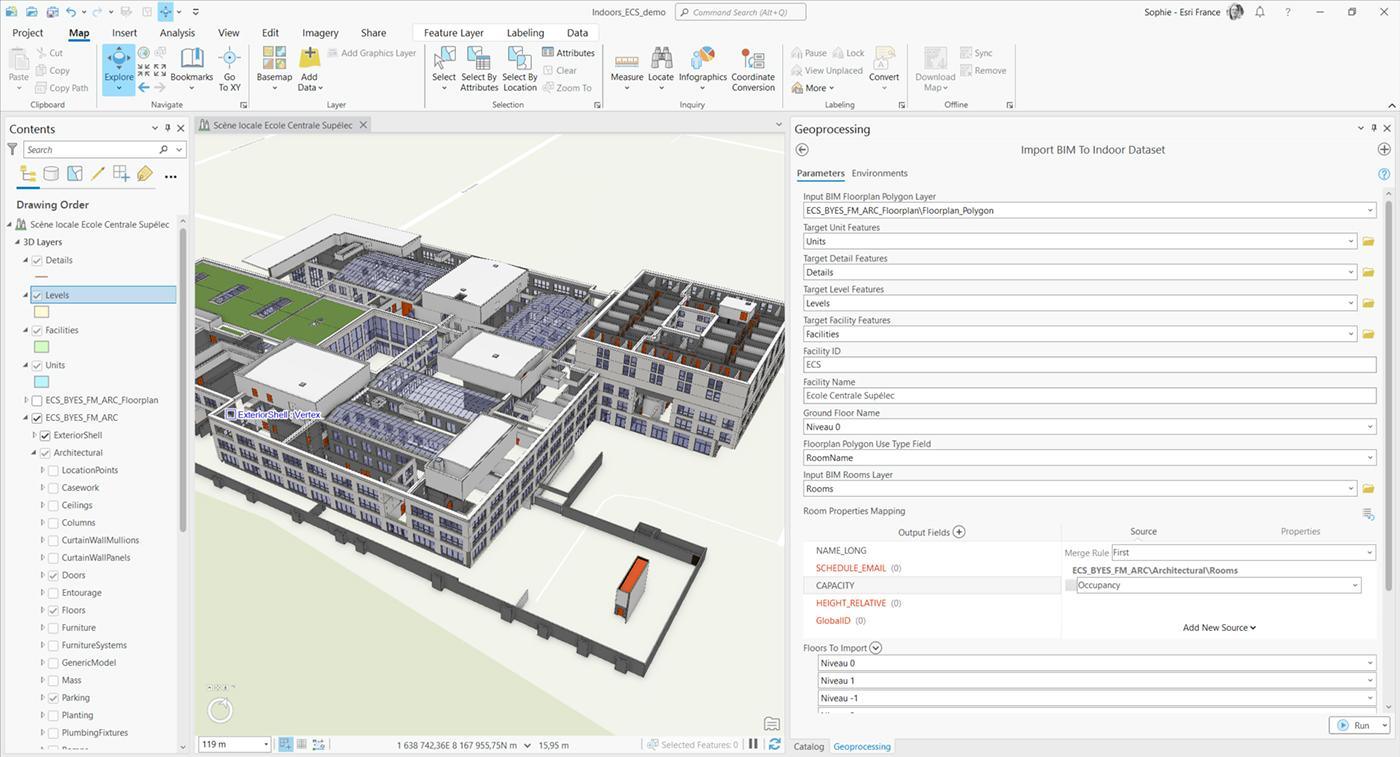Expand the ECS_BYES_FM_ARC_Floorplan group
The image size is (1400, 757).
tap(26, 400)
